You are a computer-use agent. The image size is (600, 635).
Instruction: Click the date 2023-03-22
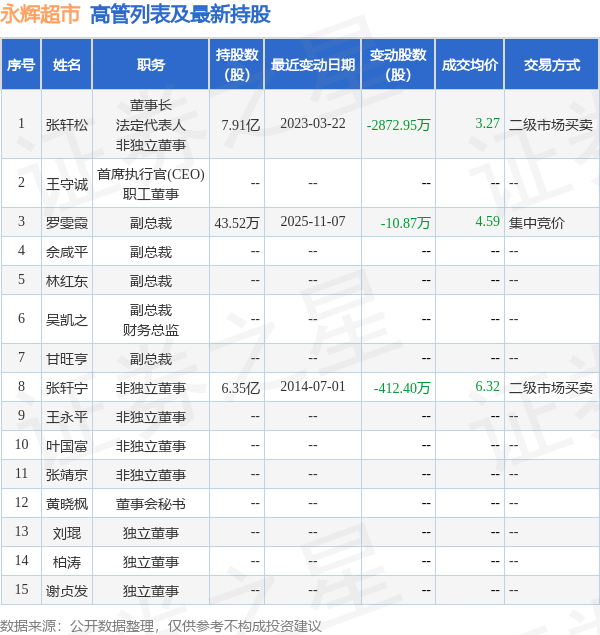(313, 123)
